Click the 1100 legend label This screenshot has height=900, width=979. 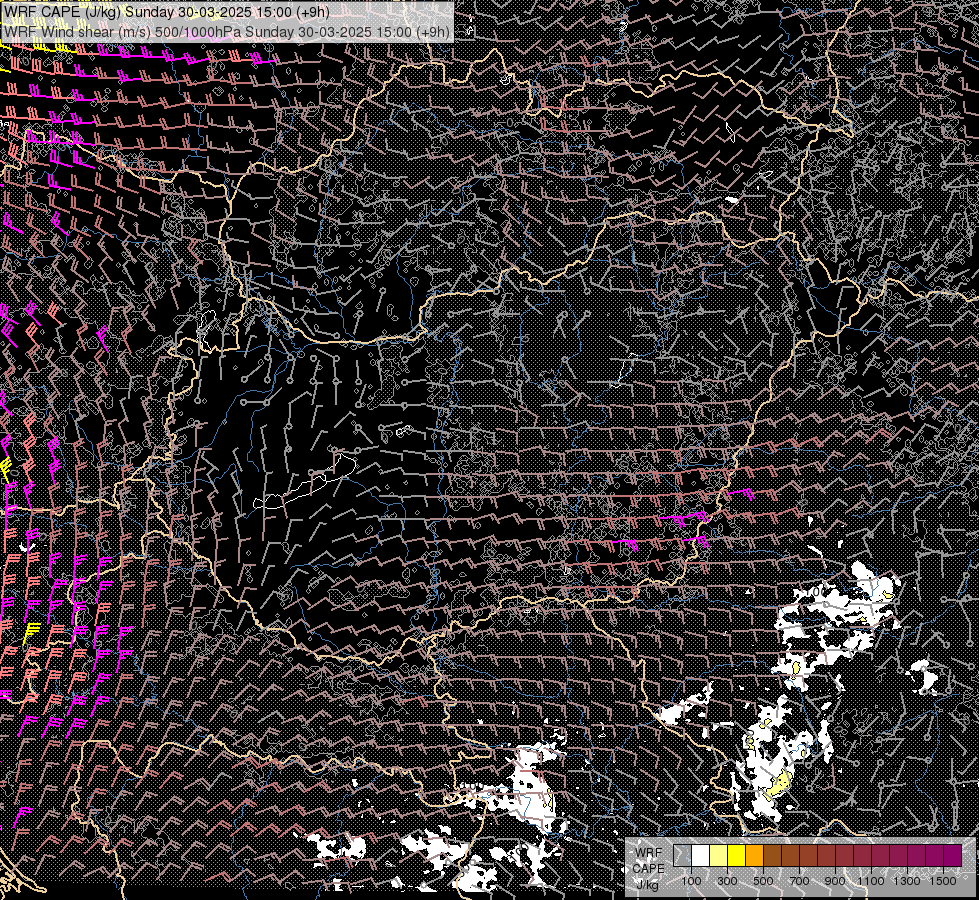870,881
